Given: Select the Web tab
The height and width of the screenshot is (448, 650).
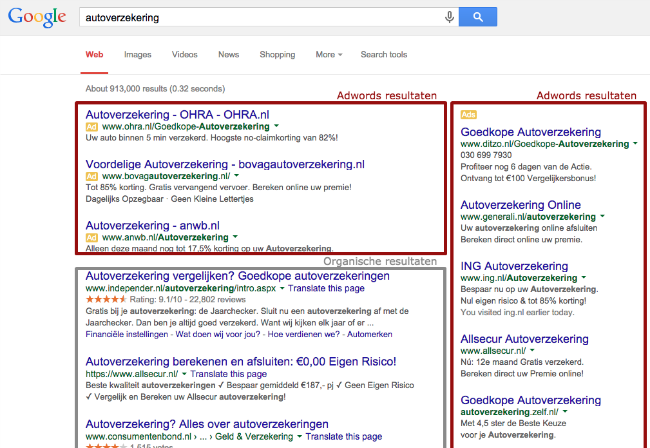Looking at the screenshot, I should (x=94, y=54).
